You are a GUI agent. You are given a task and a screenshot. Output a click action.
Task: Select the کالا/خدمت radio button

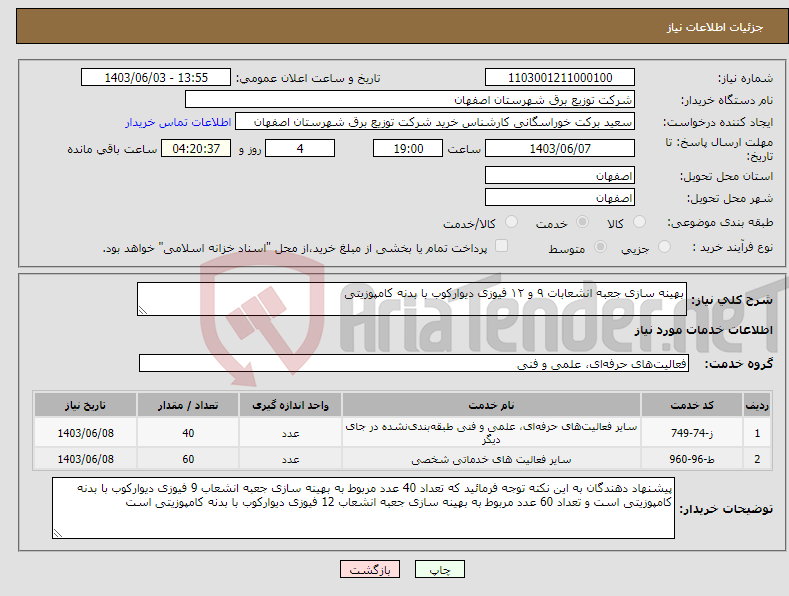511,222
